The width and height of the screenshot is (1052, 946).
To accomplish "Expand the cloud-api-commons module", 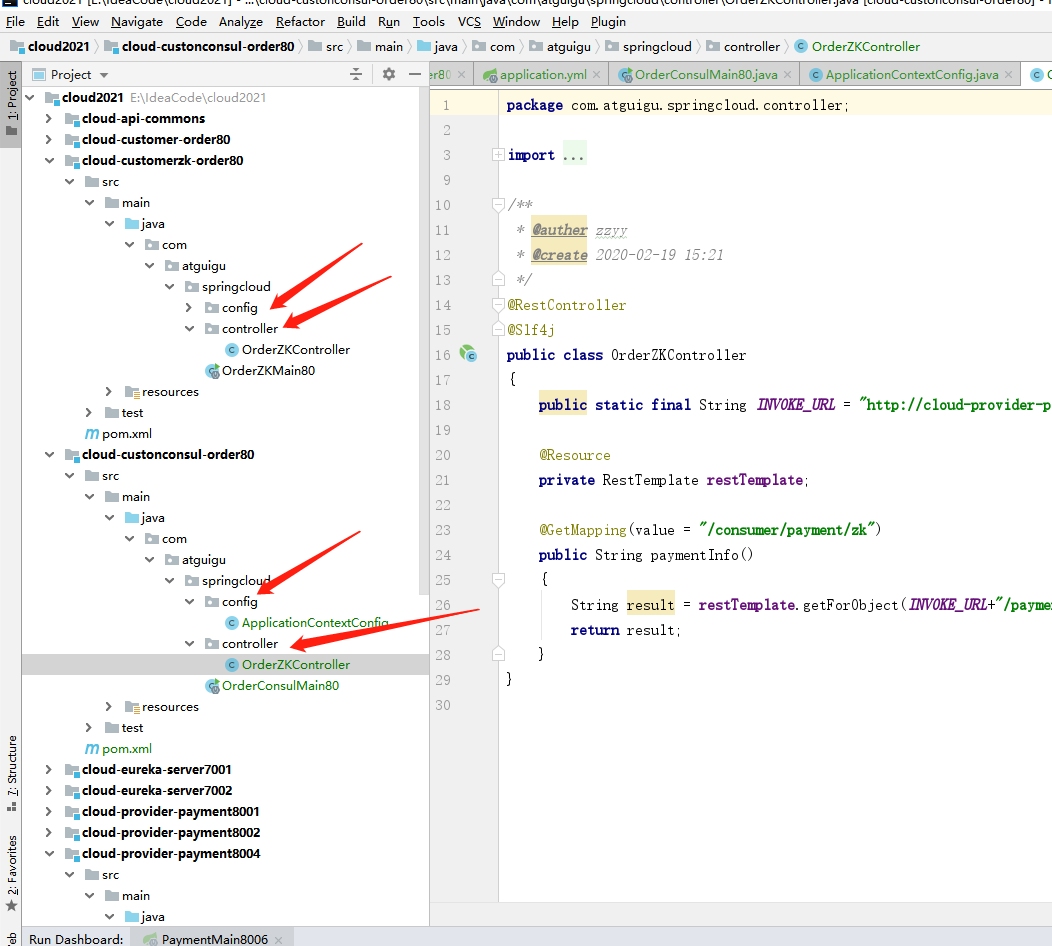I will (48, 119).
